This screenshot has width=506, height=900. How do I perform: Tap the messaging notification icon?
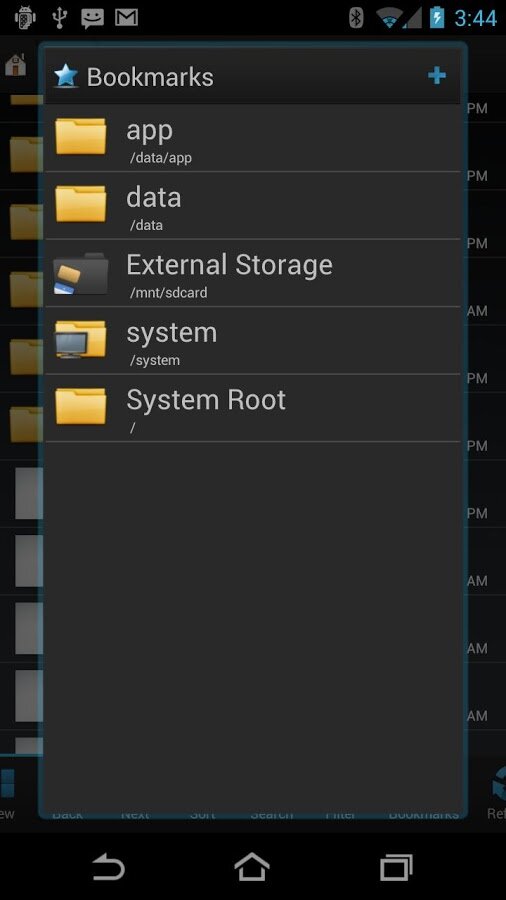click(92, 18)
